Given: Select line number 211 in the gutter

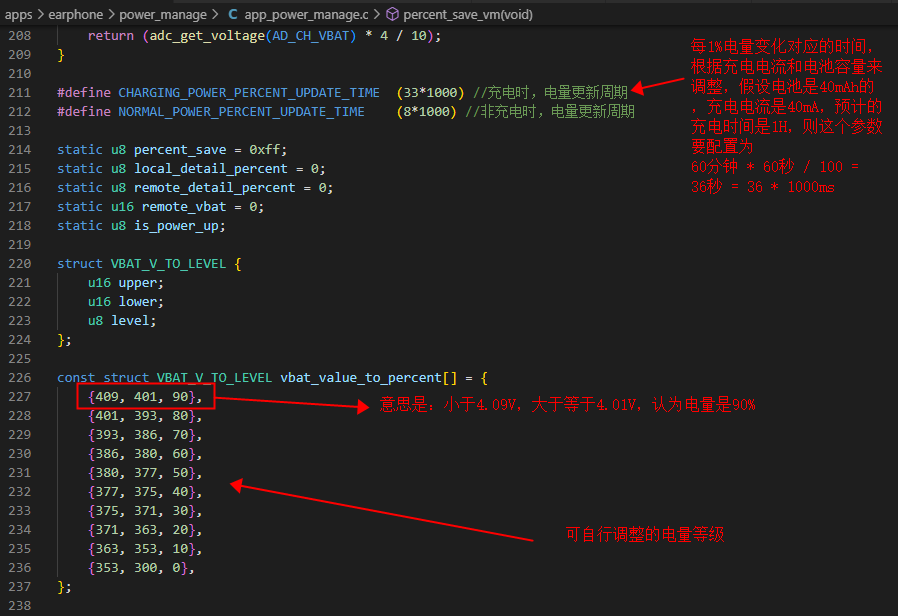Looking at the screenshot, I should point(19,92).
